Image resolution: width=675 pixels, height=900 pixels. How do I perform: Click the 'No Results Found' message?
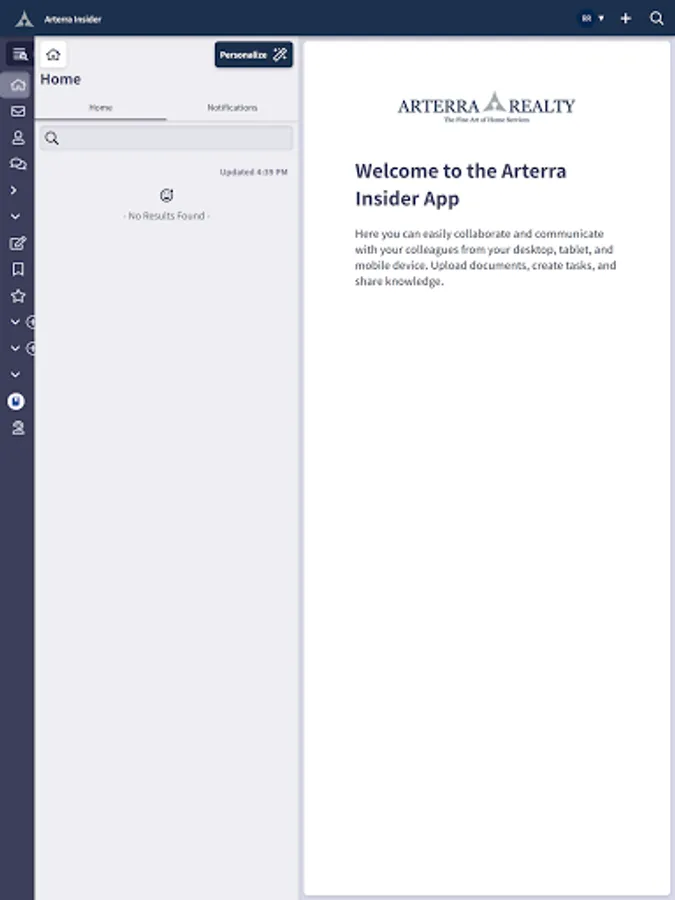click(x=166, y=216)
